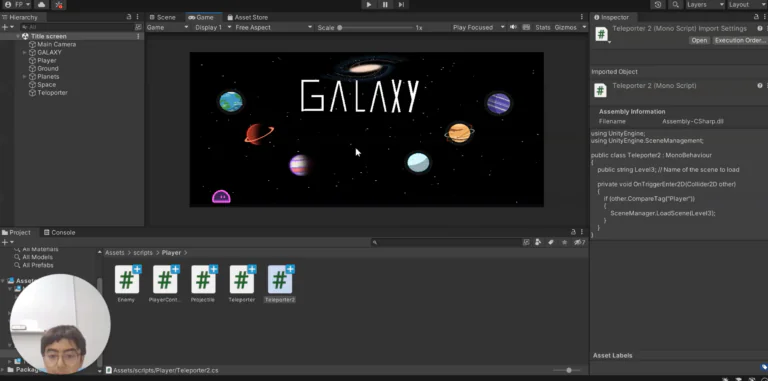Click the Hierarchy search field
768x381 pixels.
point(77,27)
